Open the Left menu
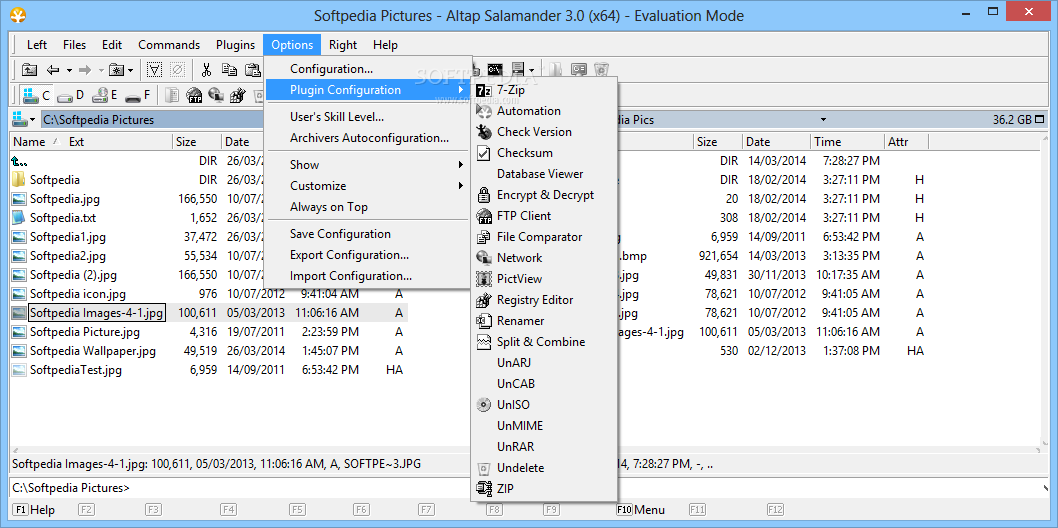This screenshot has width=1058, height=528. click(37, 45)
